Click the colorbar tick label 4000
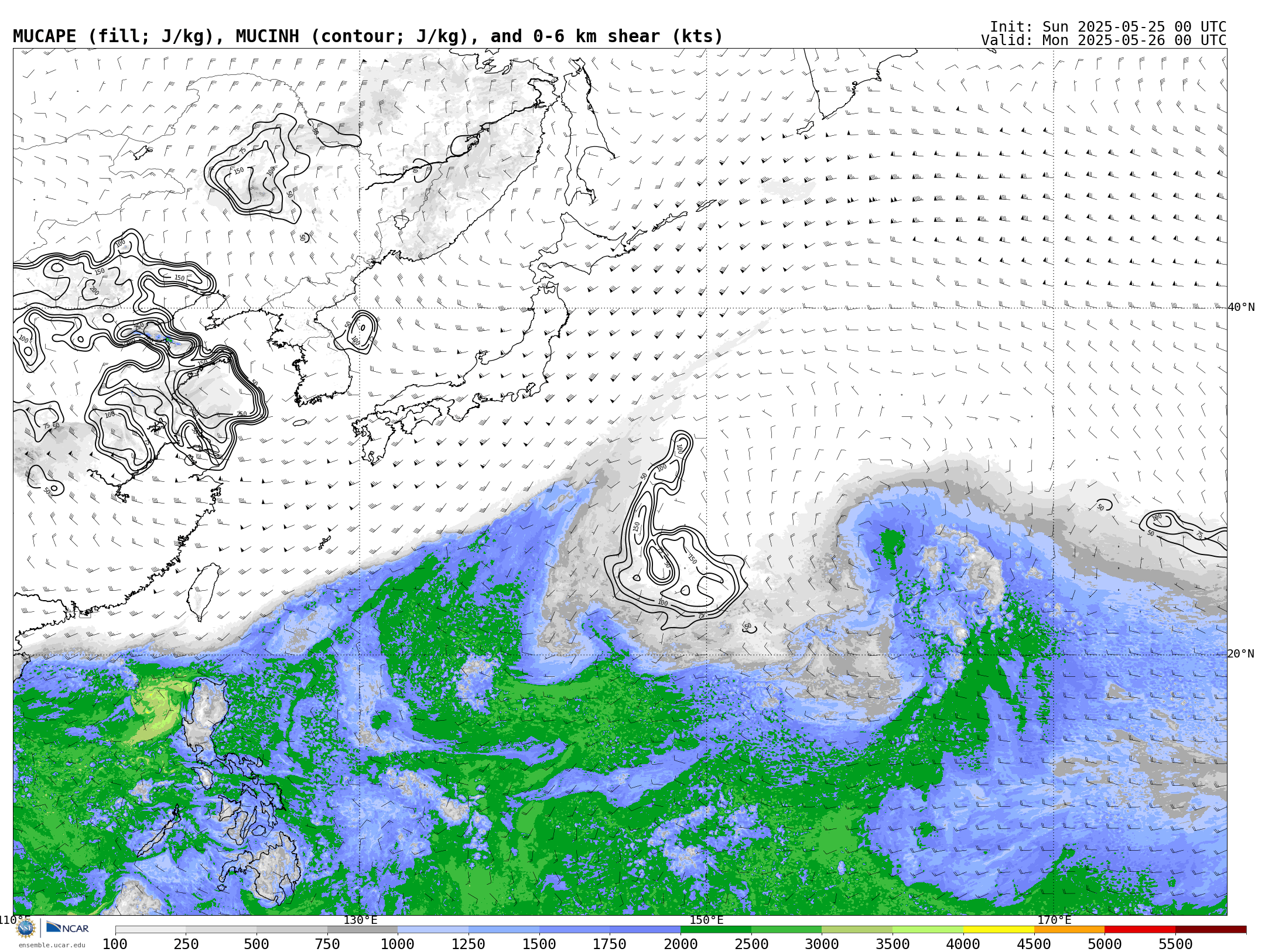This screenshot has width=1265, height=952. (x=963, y=944)
